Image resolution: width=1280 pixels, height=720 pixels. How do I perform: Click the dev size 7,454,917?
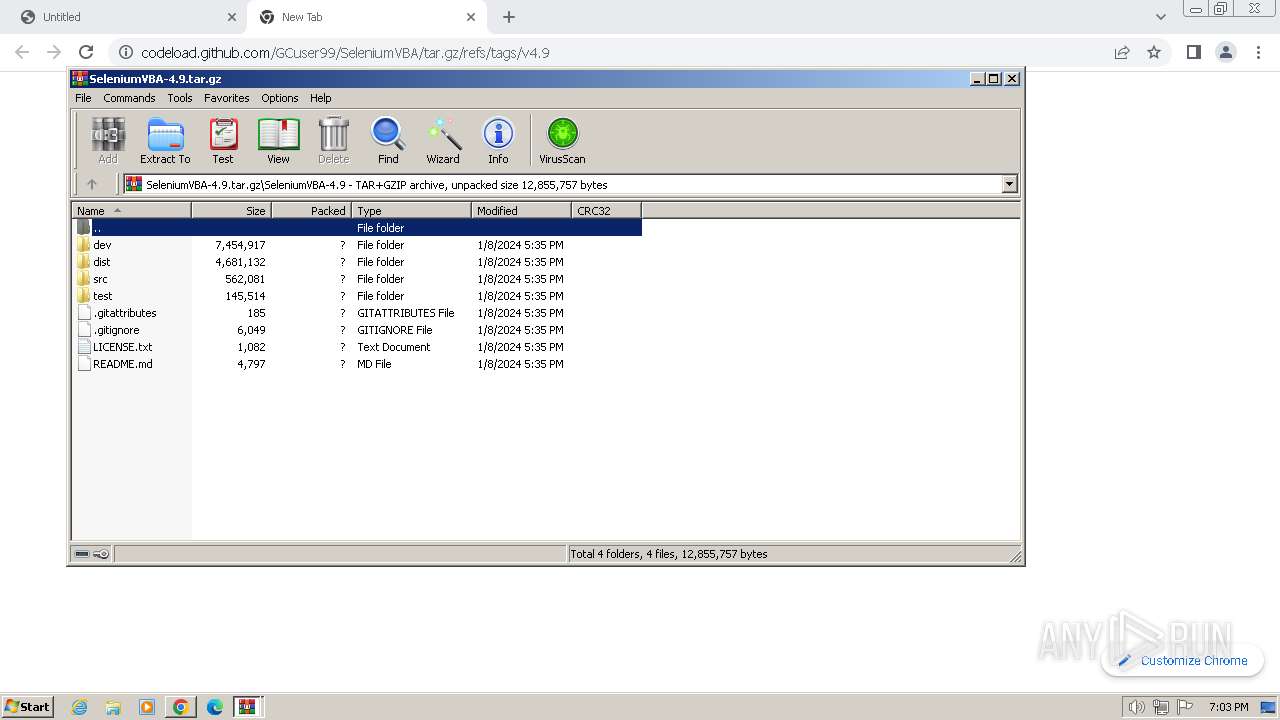(240, 245)
